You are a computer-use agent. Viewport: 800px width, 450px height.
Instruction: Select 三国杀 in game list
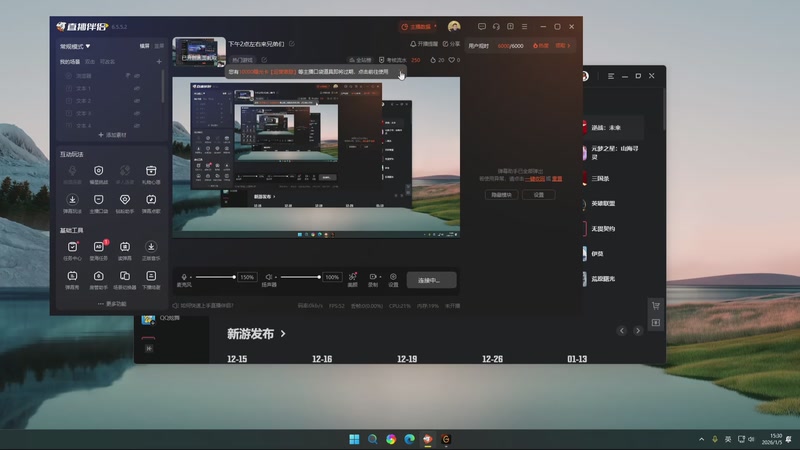[601, 179]
